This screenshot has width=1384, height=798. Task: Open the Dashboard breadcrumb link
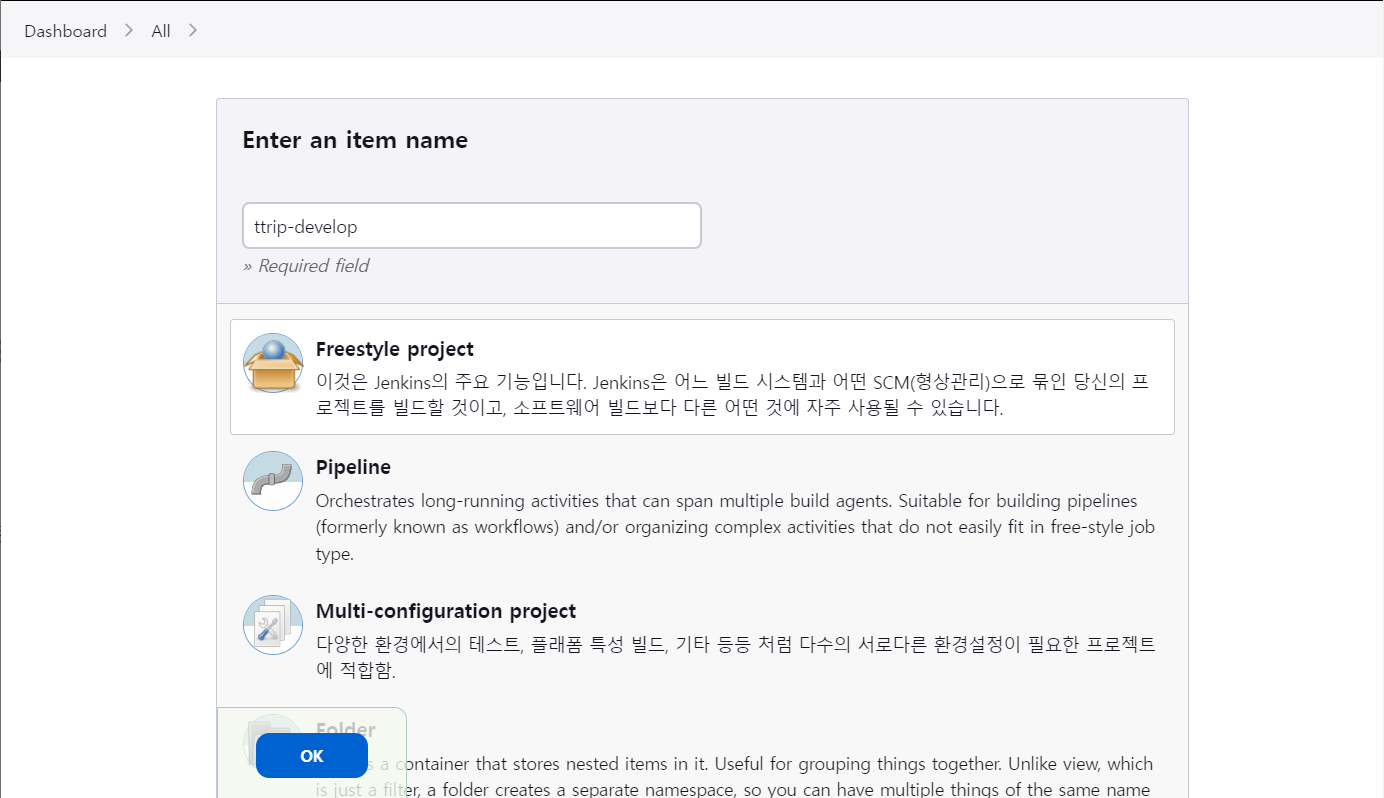66,31
